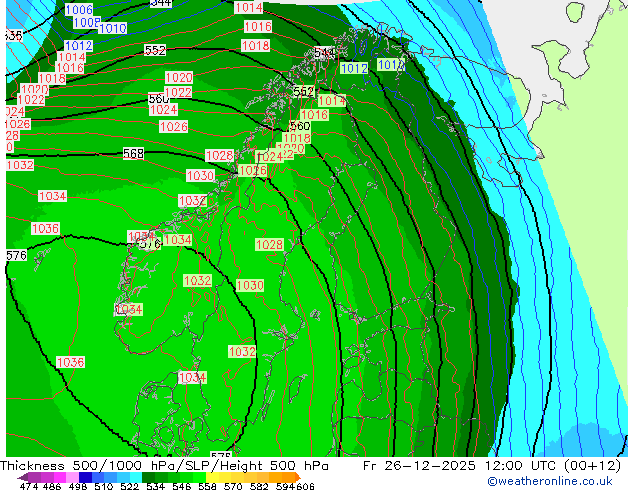Click the run offset '(00+12)' text
This screenshot has height=490, width=634.
[593, 466]
